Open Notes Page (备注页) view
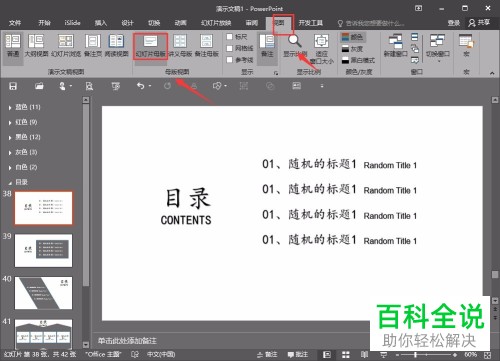Image resolution: width=500 pixels, height=361 pixels. click(x=93, y=45)
